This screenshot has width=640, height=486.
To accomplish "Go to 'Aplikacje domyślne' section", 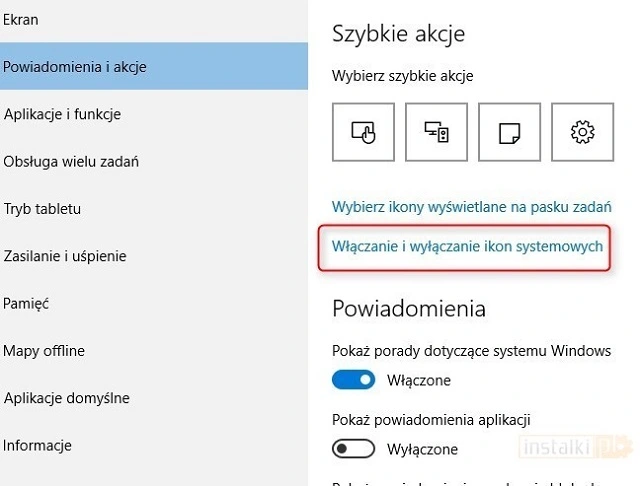I will (x=66, y=398).
